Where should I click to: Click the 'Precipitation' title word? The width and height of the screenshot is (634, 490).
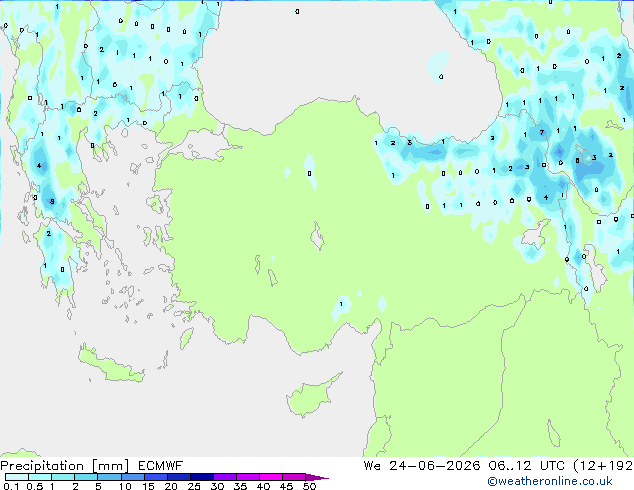(42, 466)
